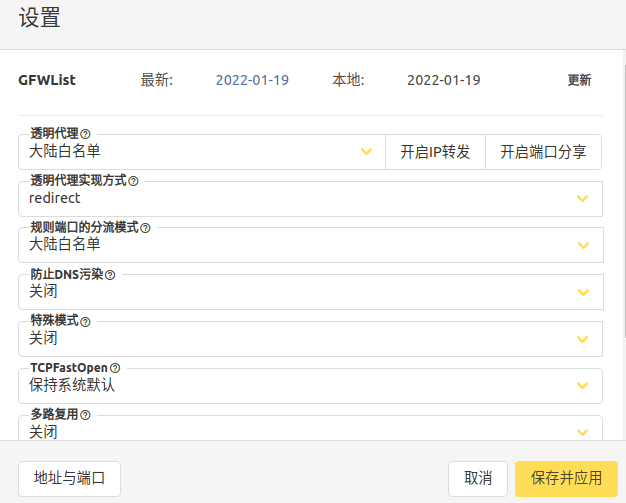Viewport: 626px width, 503px height.
Task: Click help icon next to TCPFastOpen
Action: click(x=115, y=368)
